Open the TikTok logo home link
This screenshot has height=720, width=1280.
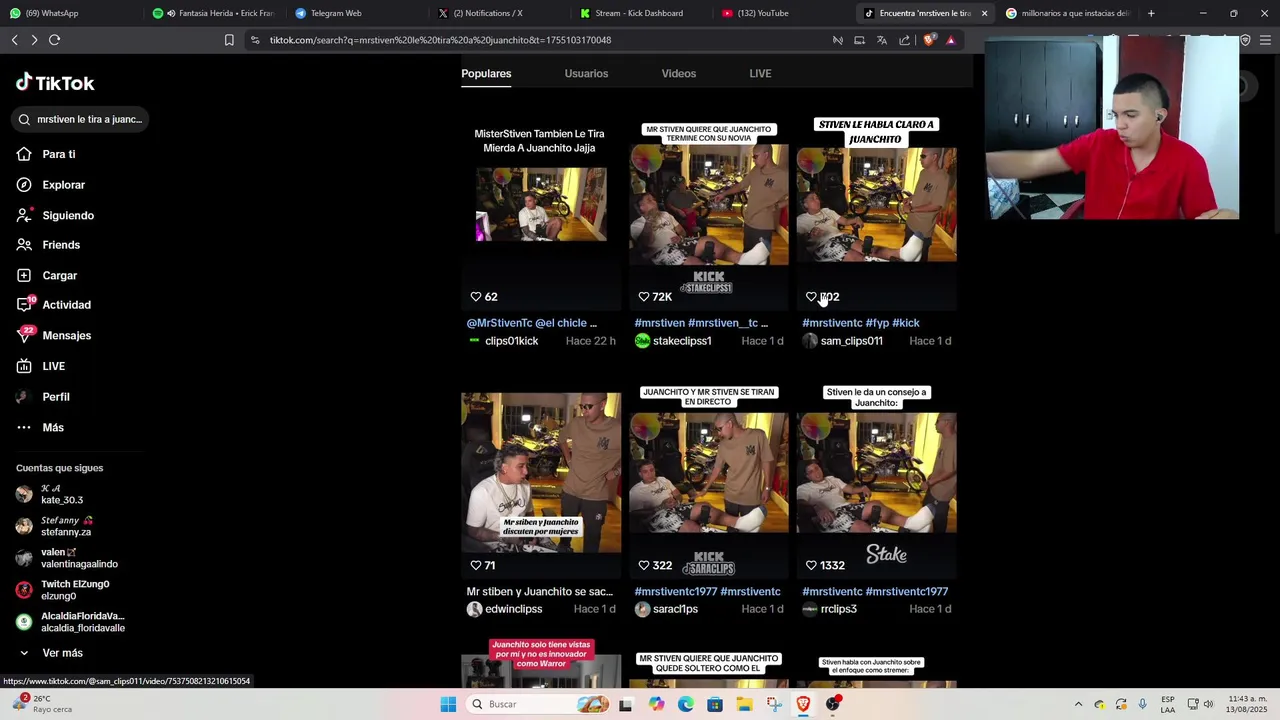point(55,83)
